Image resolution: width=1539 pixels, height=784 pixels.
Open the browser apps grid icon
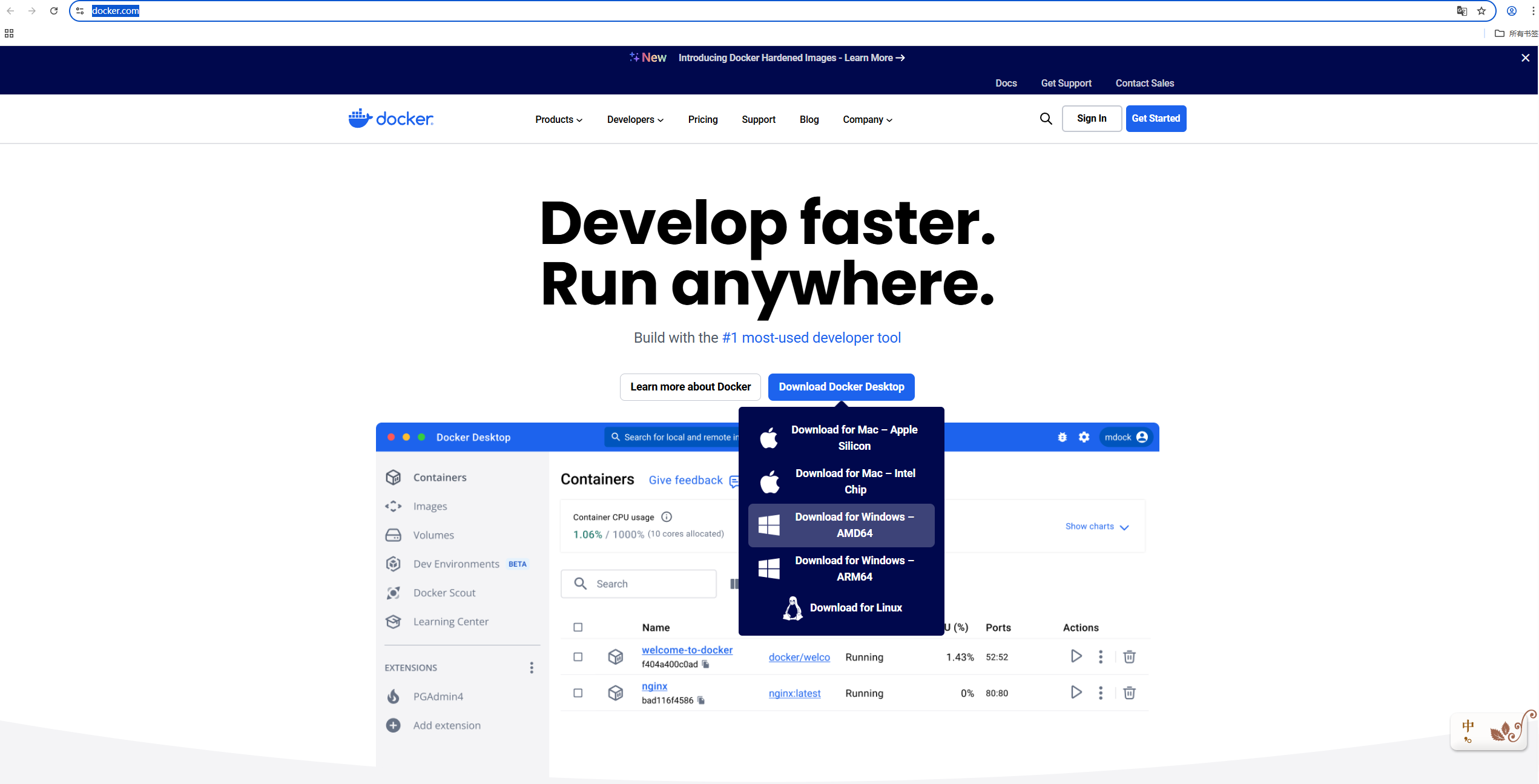(x=9, y=33)
